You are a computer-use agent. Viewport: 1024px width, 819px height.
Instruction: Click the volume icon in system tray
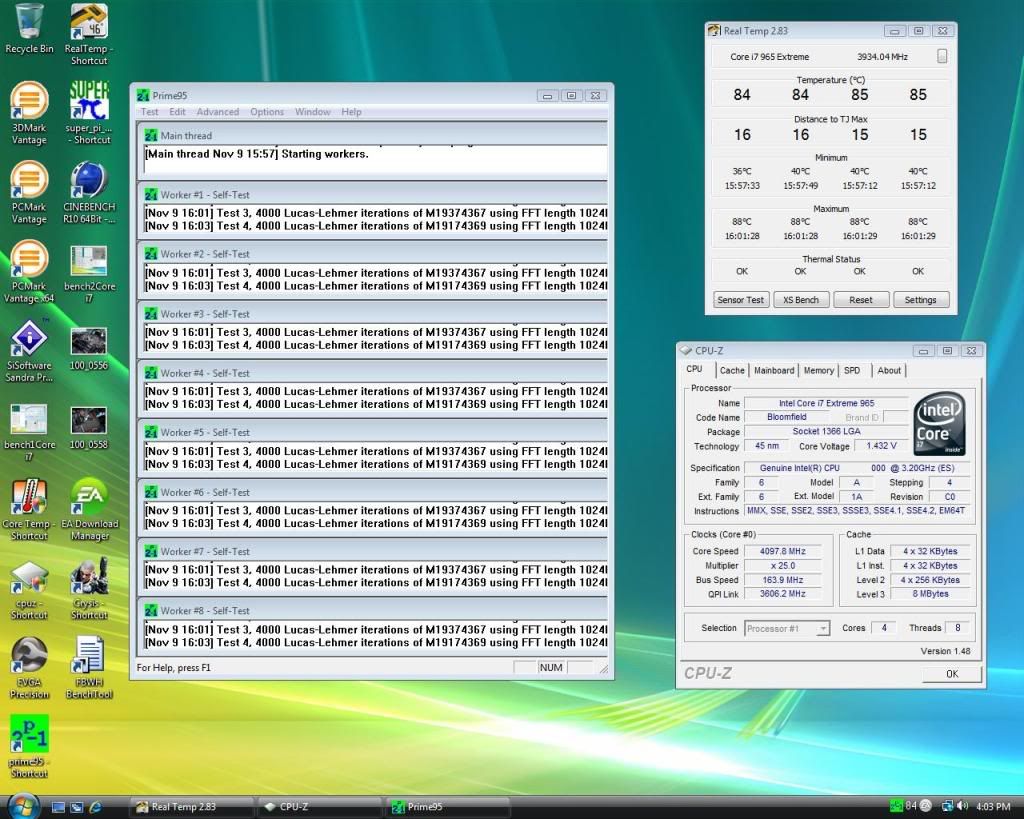[x=962, y=807]
